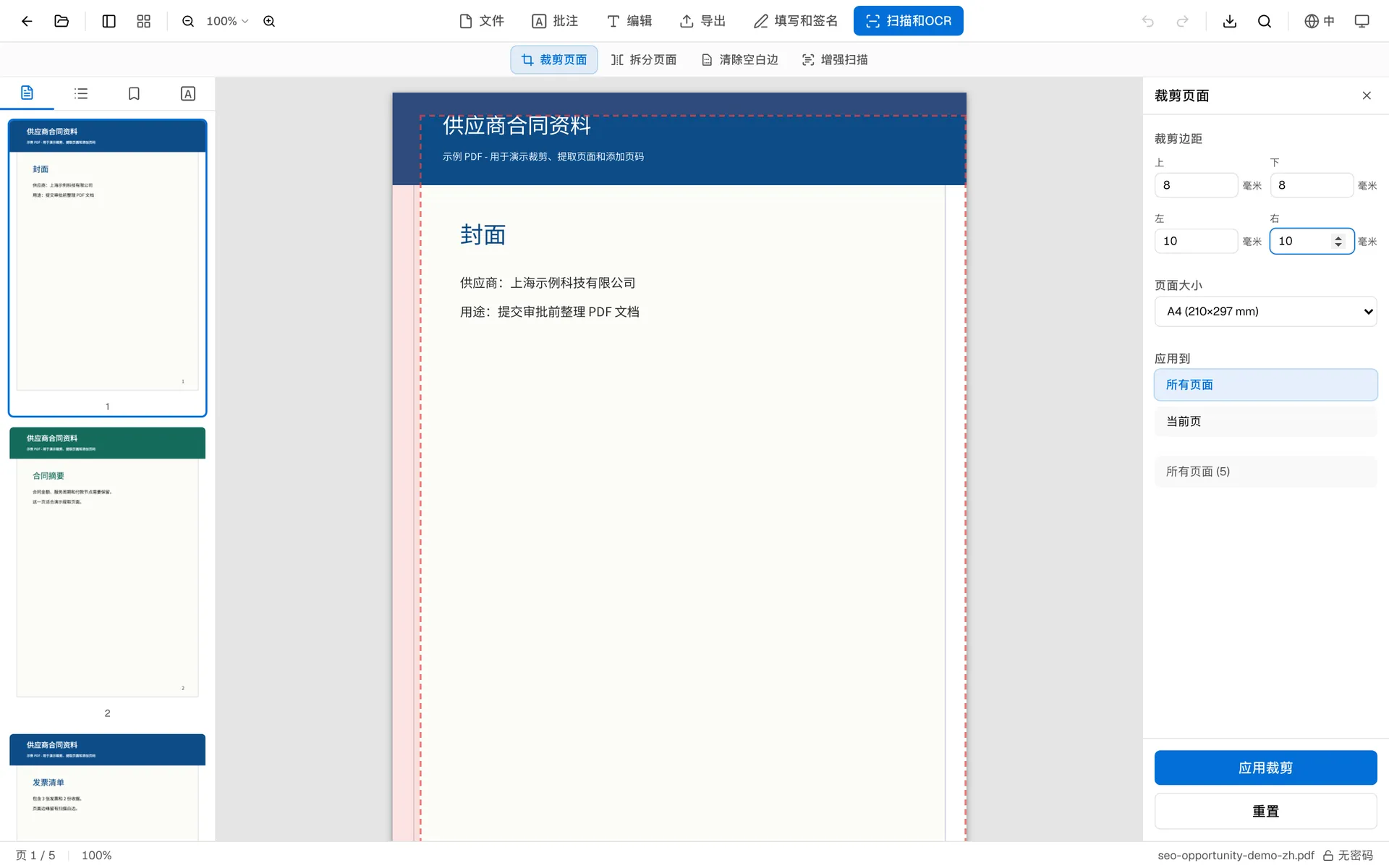Click the redo arrow icon
1389x868 pixels.
click(1182, 21)
